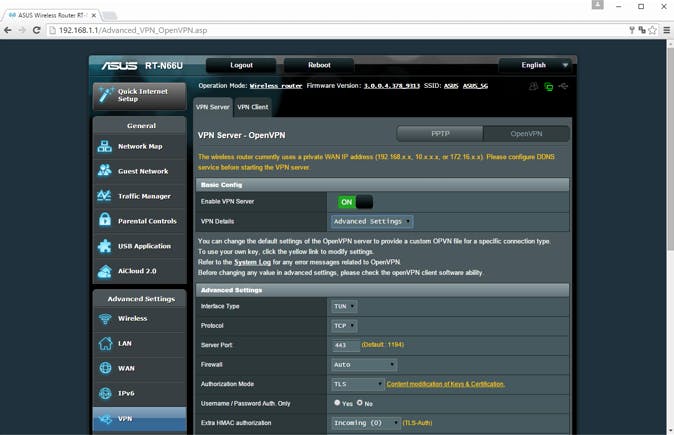Viewport: 674px width, 435px height.
Task: Open the Guest Network icon
Action: pyautogui.click(x=104, y=171)
